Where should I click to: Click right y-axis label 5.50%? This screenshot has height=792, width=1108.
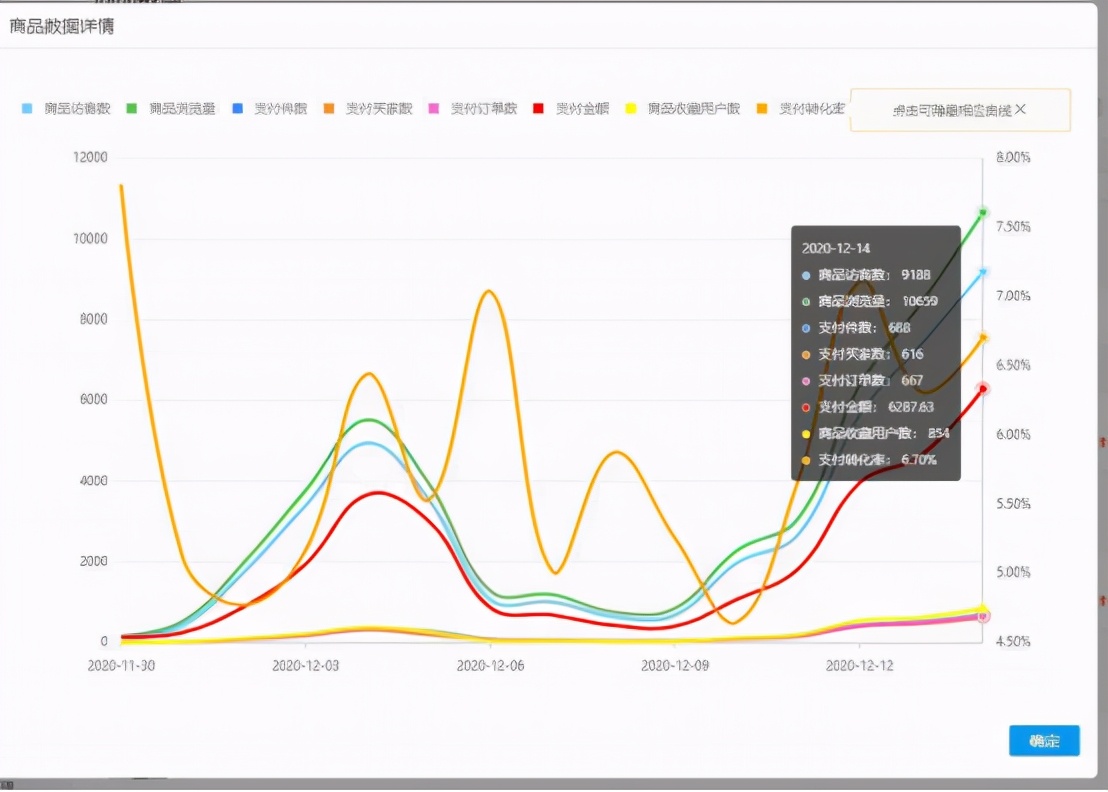tap(1013, 503)
